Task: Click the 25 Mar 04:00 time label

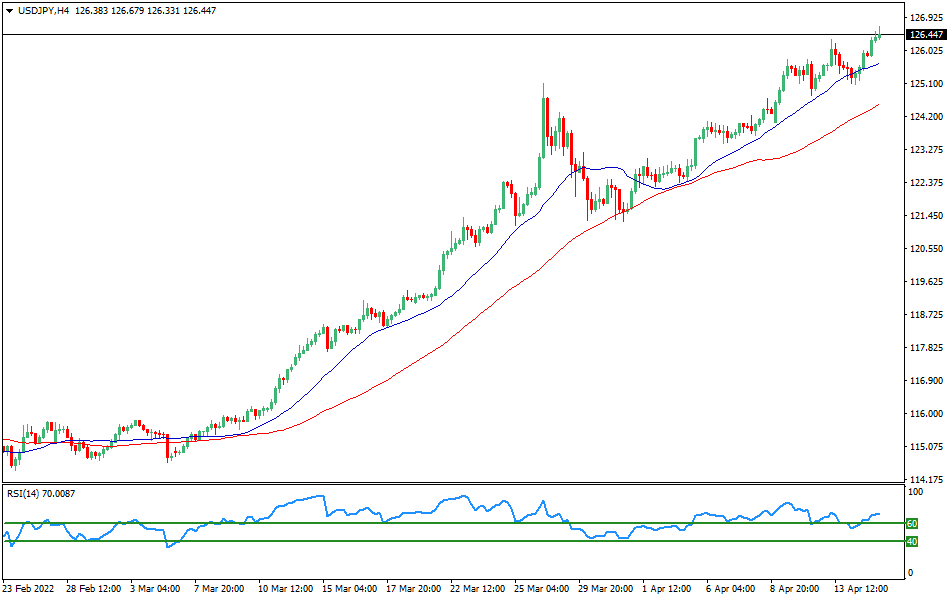Action: [541, 588]
